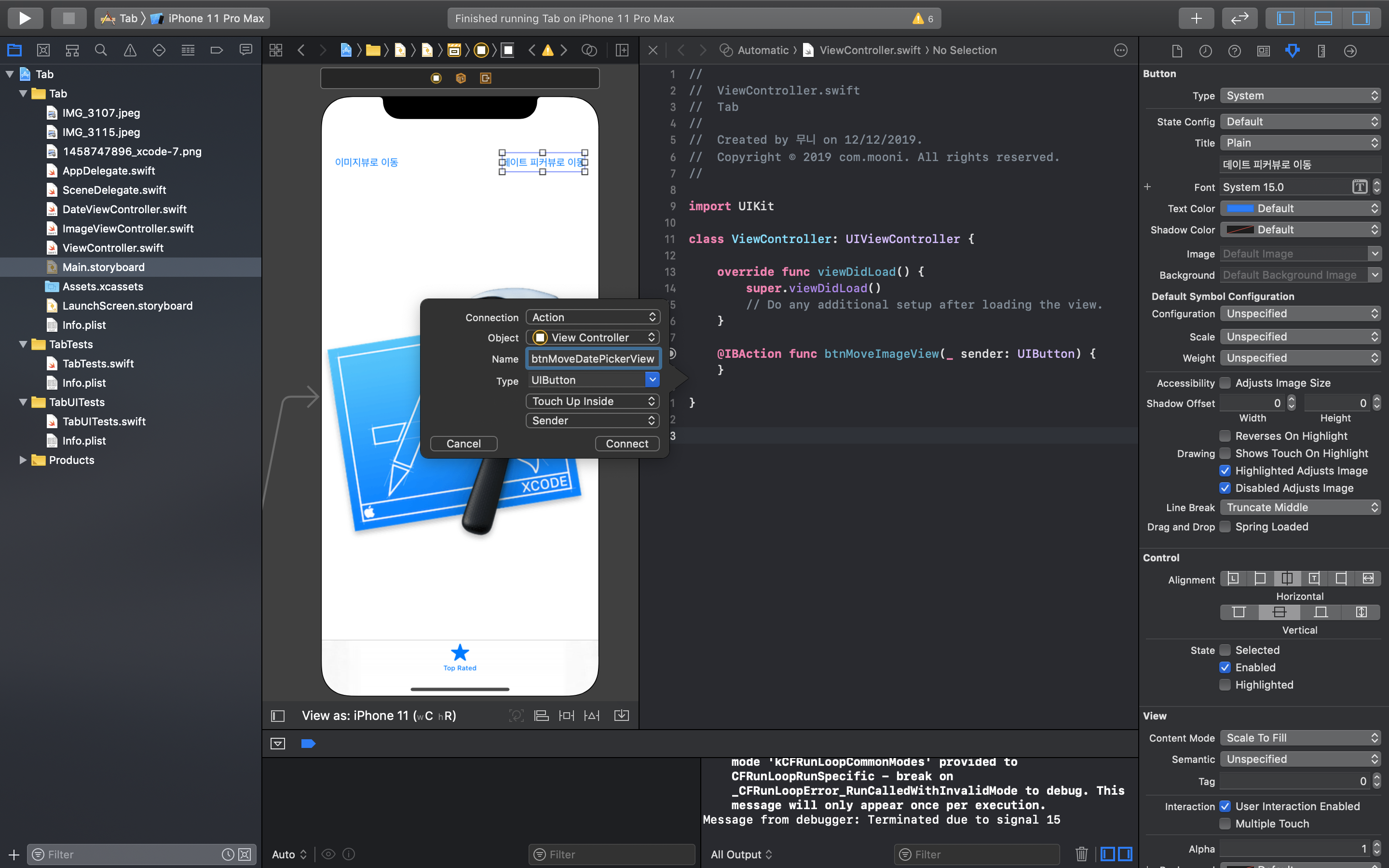Uncheck Highlighted Adjusts Image
The width and height of the screenshot is (1389, 868).
click(1225, 471)
